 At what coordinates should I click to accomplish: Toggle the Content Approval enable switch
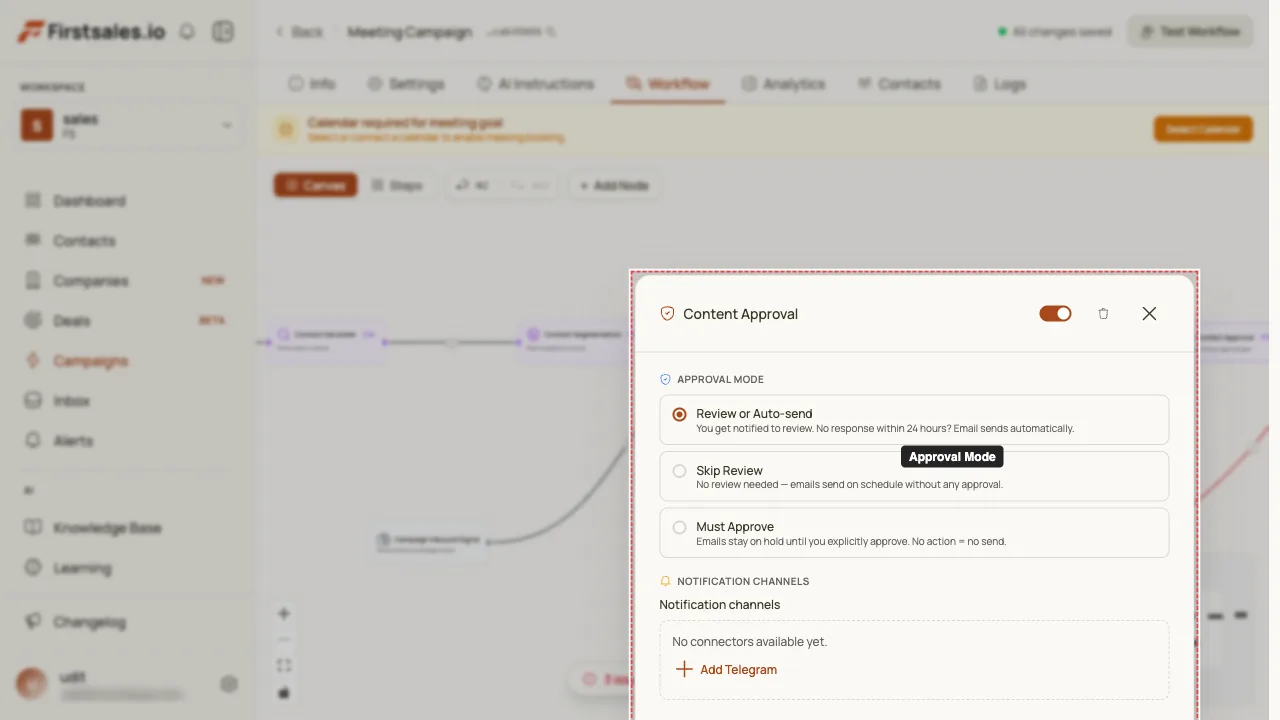click(x=1055, y=314)
